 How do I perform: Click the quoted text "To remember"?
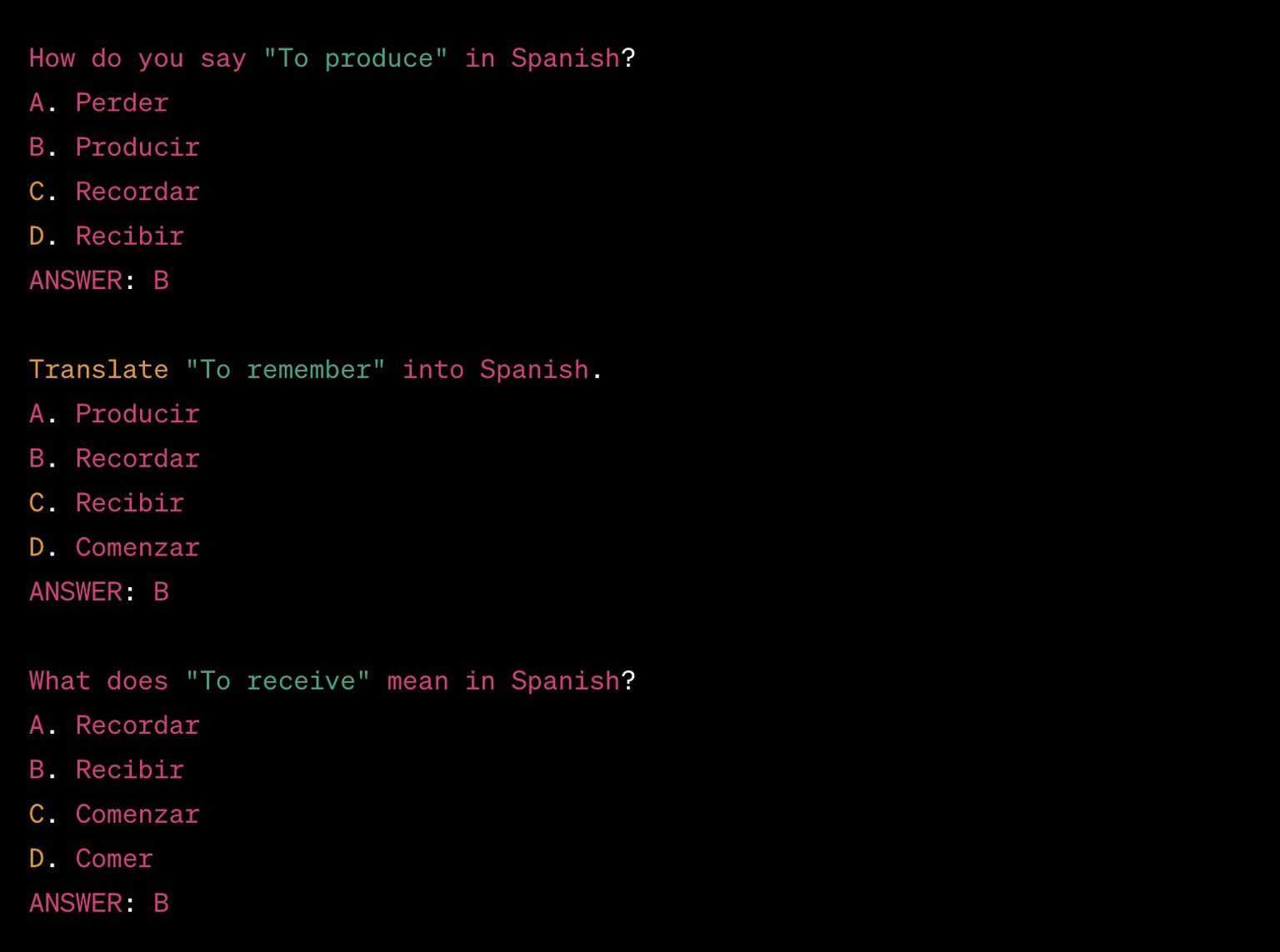point(286,370)
